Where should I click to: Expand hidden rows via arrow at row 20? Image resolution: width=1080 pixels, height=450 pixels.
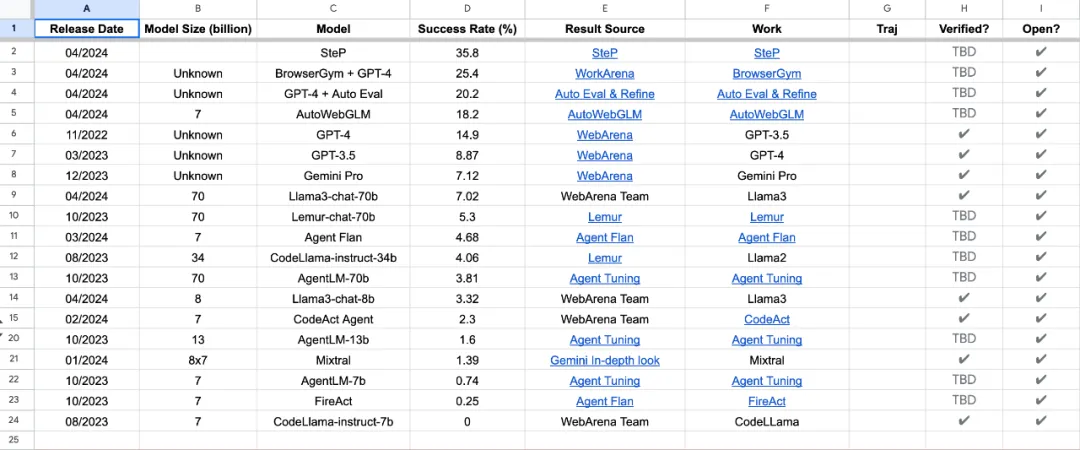(x=3, y=335)
